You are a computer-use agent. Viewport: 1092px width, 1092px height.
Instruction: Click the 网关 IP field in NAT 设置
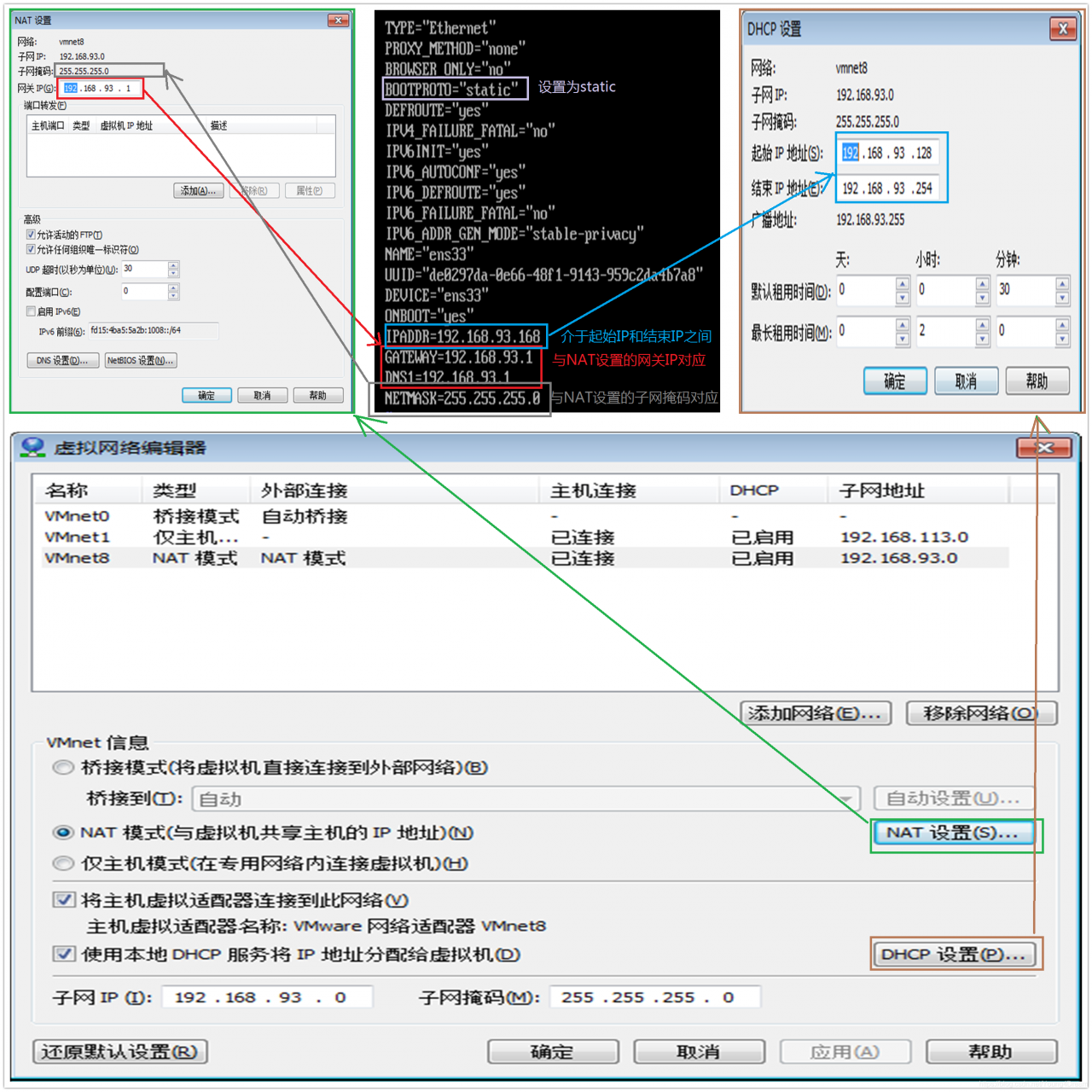tap(100, 89)
